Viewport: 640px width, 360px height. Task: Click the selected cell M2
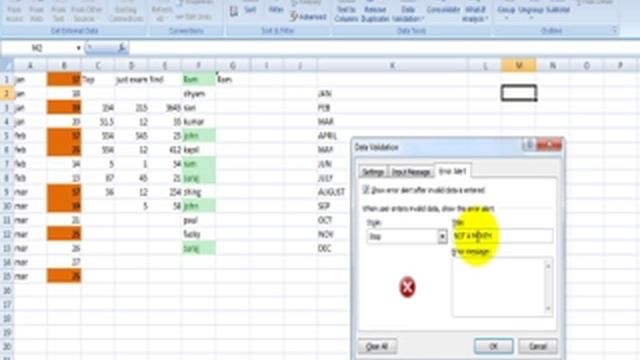[x=519, y=93]
